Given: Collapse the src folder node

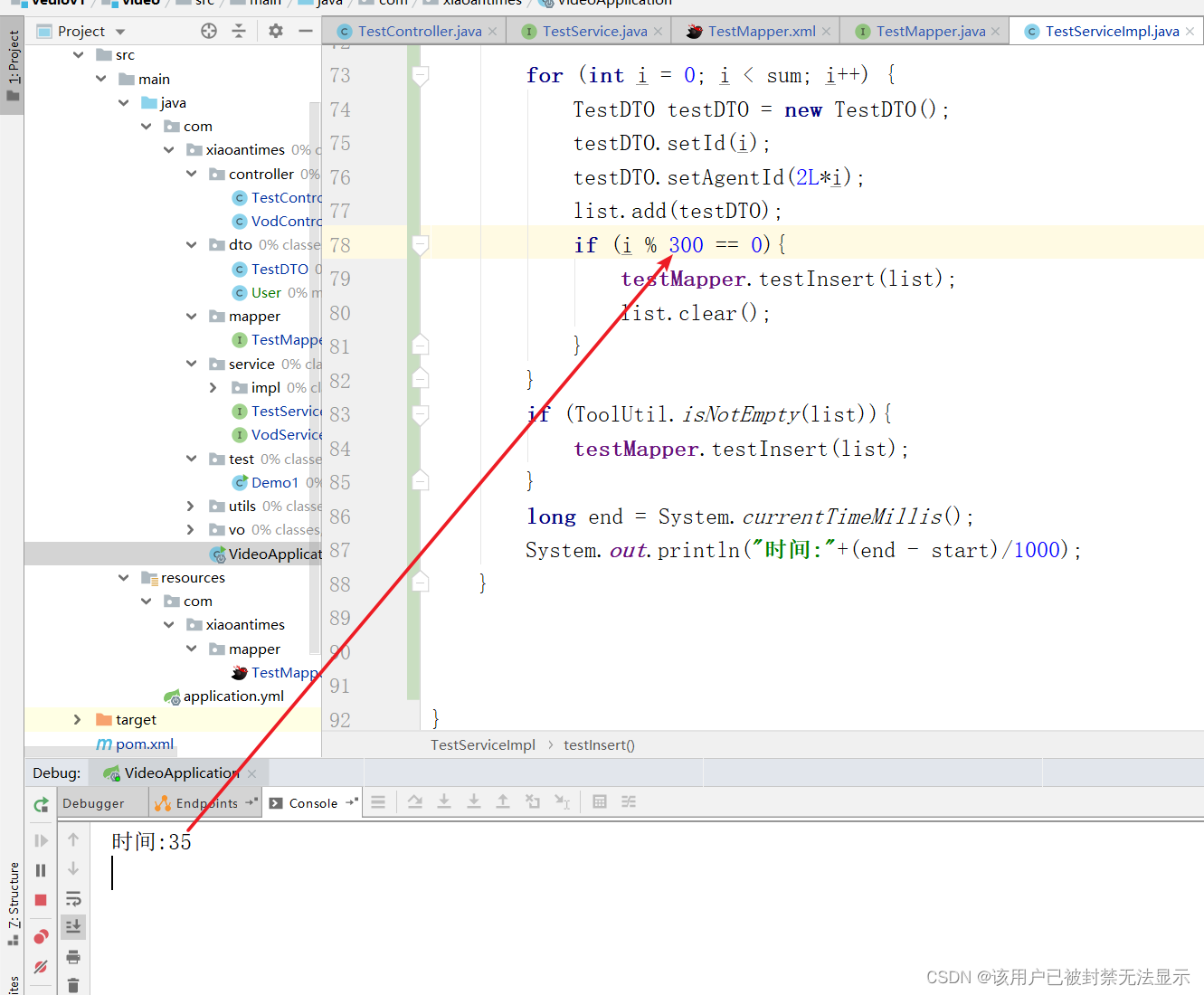Looking at the screenshot, I should [79, 55].
